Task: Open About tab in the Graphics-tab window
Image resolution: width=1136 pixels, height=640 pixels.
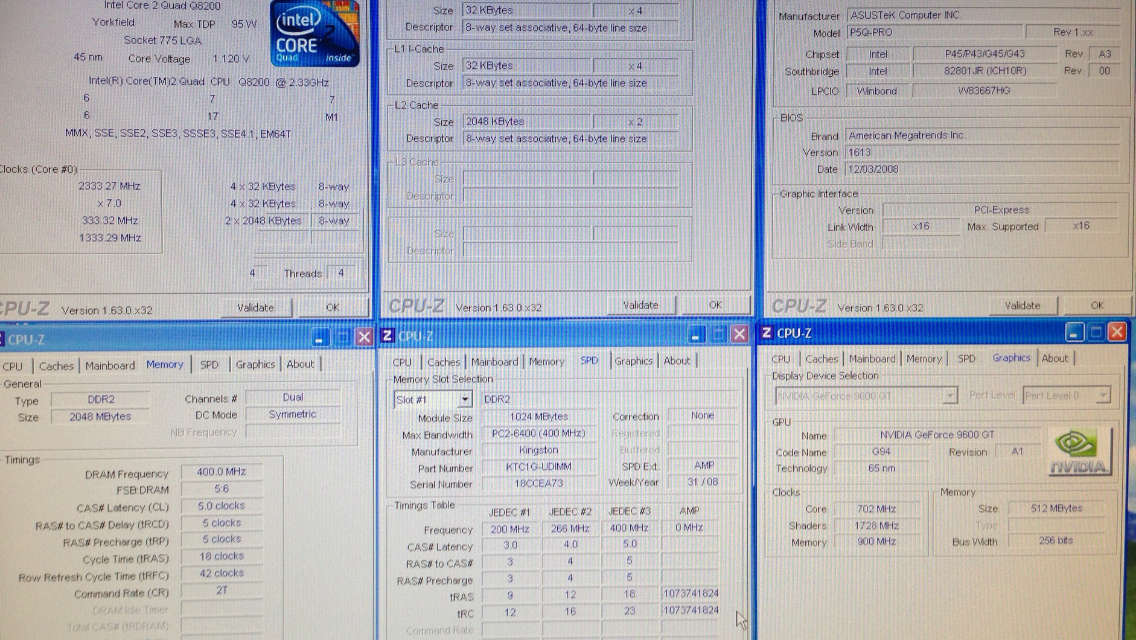Action: coord(1055,358)
